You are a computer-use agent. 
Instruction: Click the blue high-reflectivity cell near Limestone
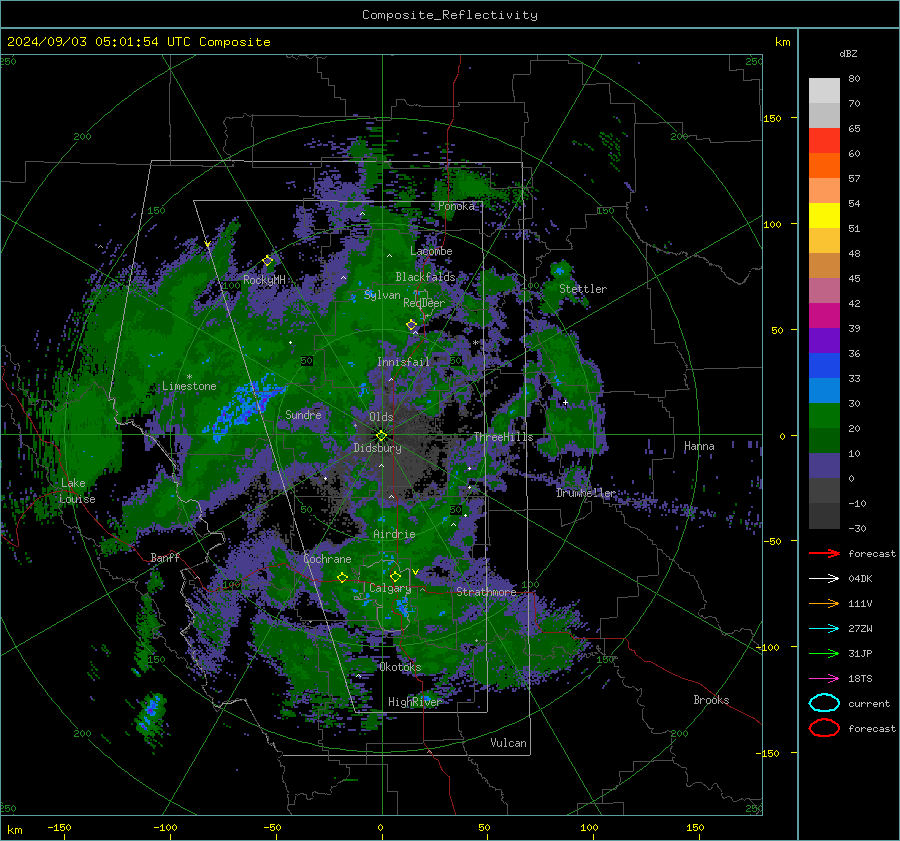pyautogui.click(x=244, y=405)
